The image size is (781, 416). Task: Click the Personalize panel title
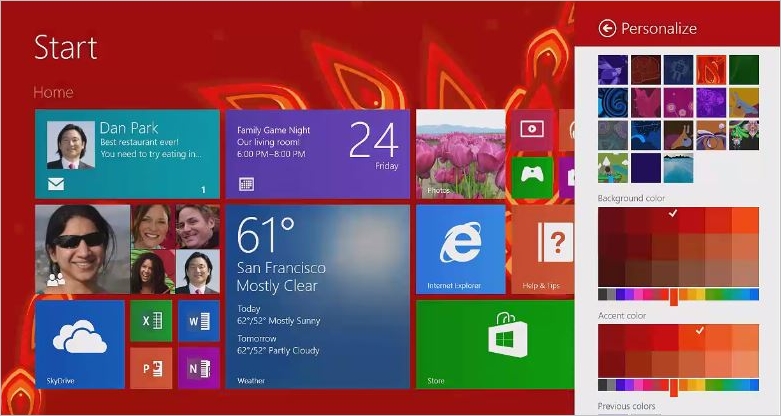[659, 28]
